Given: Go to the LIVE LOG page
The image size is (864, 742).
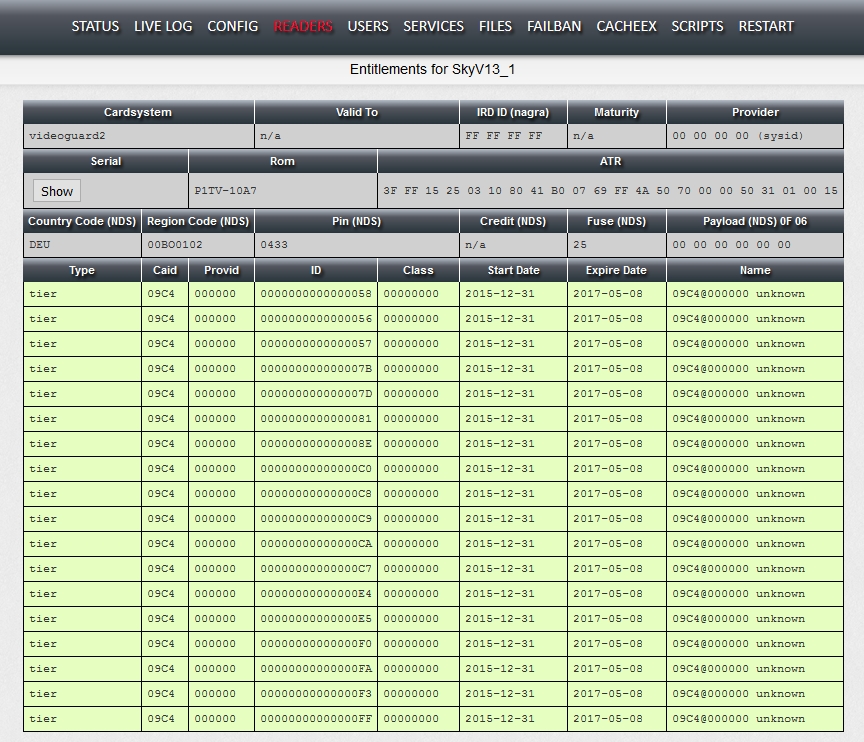Looking at the screenshot, I should (x=163, y=26).
